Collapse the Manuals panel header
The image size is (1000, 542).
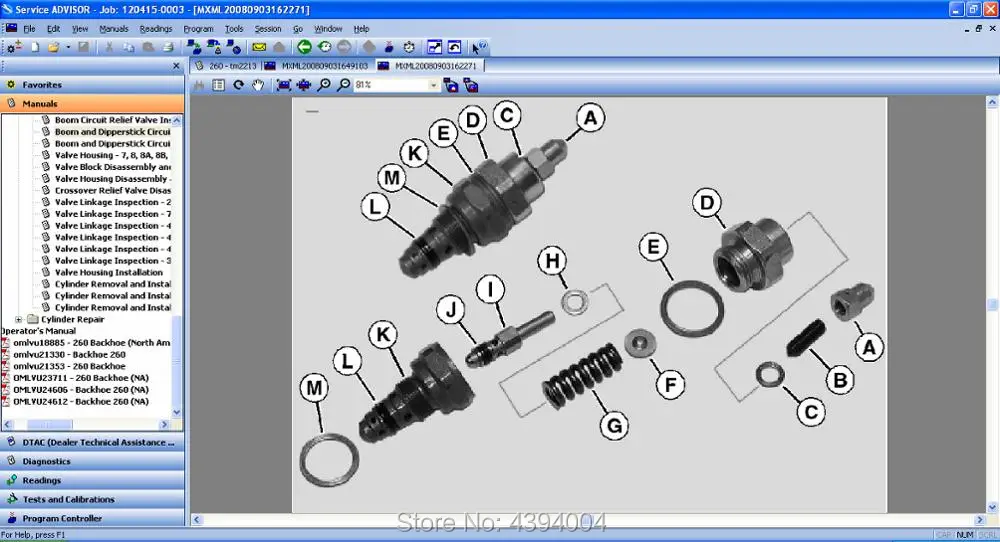[92, 103]
